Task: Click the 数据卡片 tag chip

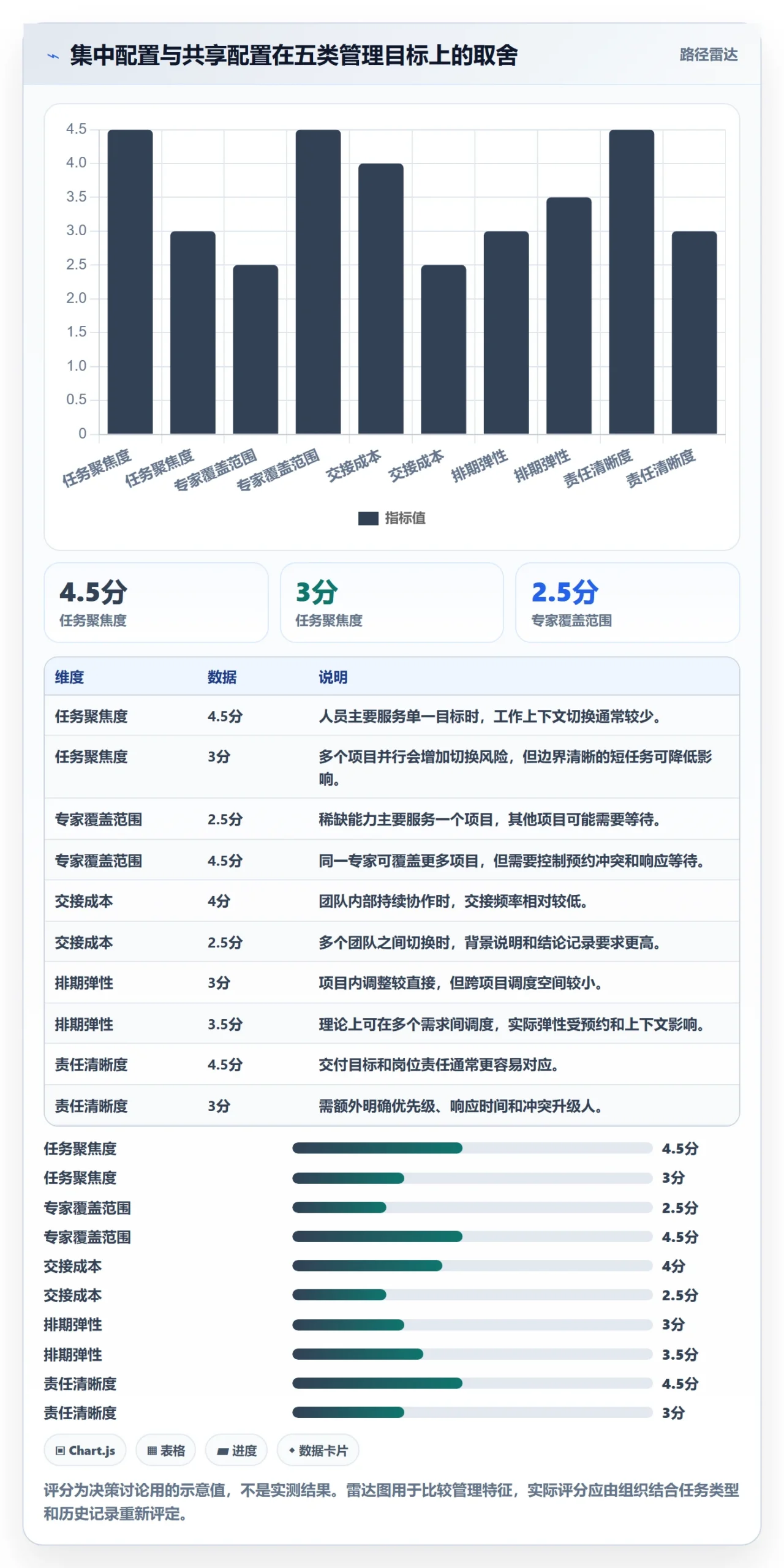Action: 318,1450
